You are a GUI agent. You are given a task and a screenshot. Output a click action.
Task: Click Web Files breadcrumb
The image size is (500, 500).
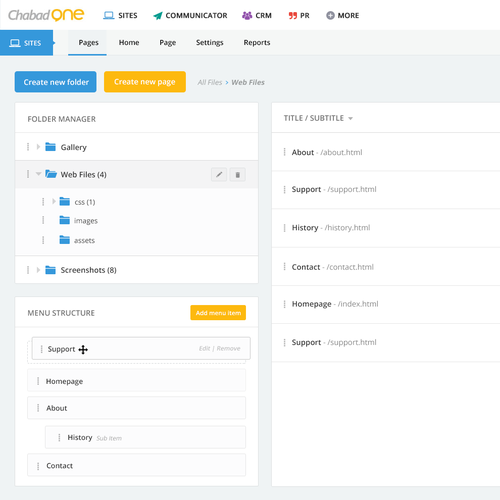248,82
